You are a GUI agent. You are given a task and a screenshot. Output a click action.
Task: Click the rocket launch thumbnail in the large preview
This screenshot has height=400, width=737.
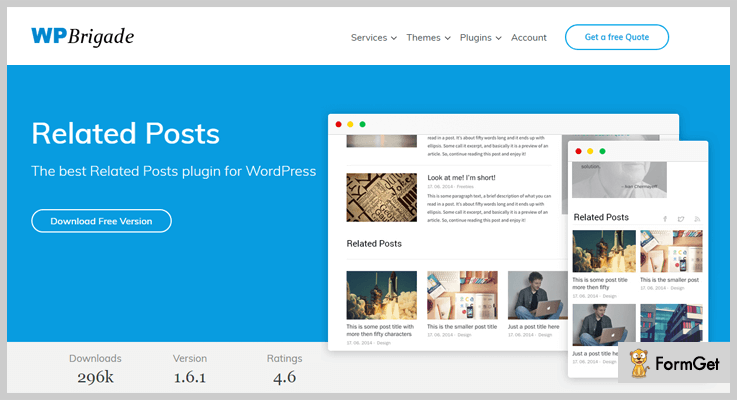(x=382, y=295)
